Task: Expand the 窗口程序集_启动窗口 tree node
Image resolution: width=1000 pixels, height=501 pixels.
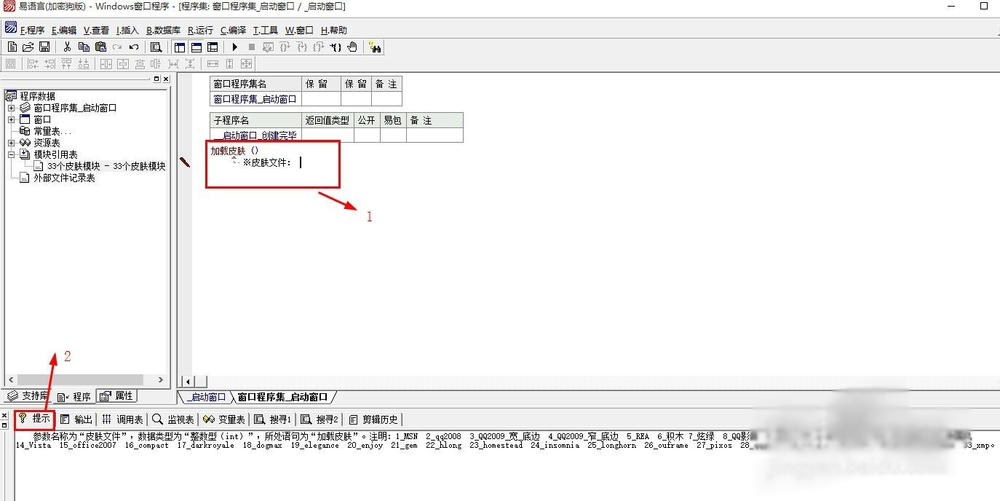Action: (11, 108)
